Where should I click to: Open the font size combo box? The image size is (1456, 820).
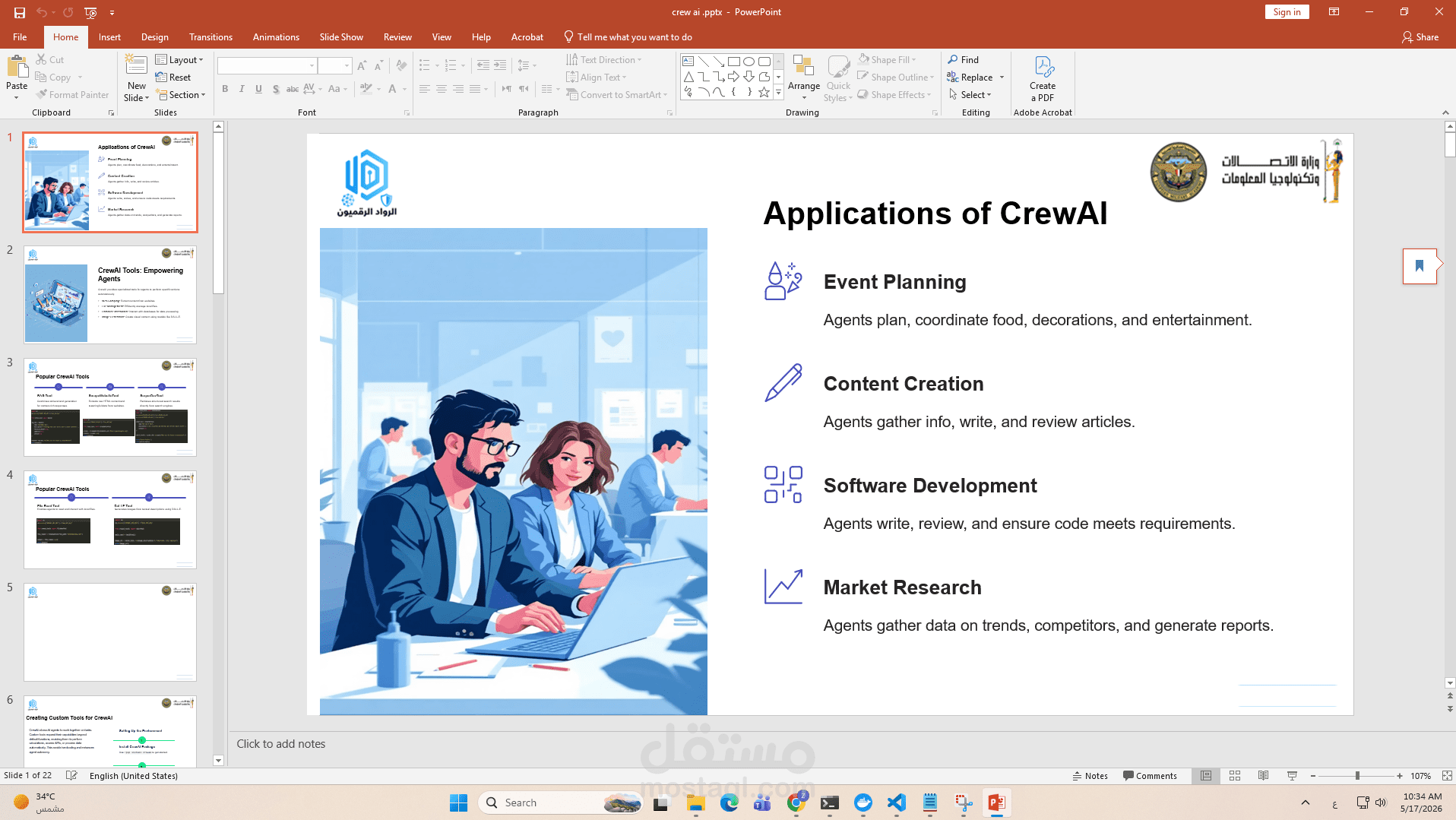point(334,66)
